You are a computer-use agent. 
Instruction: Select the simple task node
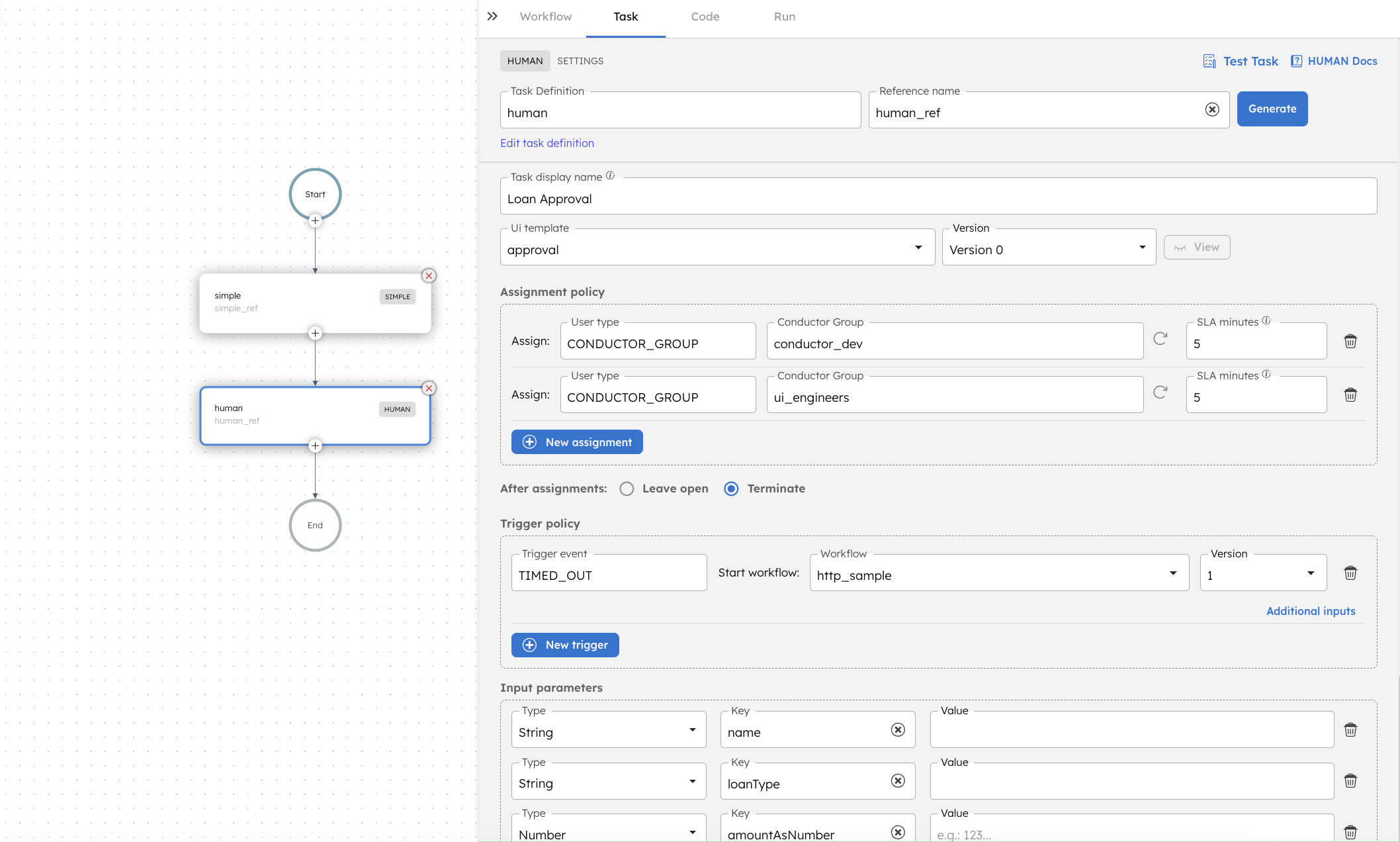click(x=315, y=303)
